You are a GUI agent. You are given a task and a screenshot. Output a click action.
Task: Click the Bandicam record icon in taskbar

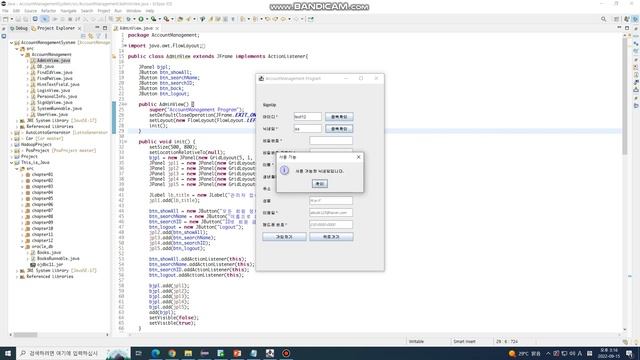[x=286, y=353]
